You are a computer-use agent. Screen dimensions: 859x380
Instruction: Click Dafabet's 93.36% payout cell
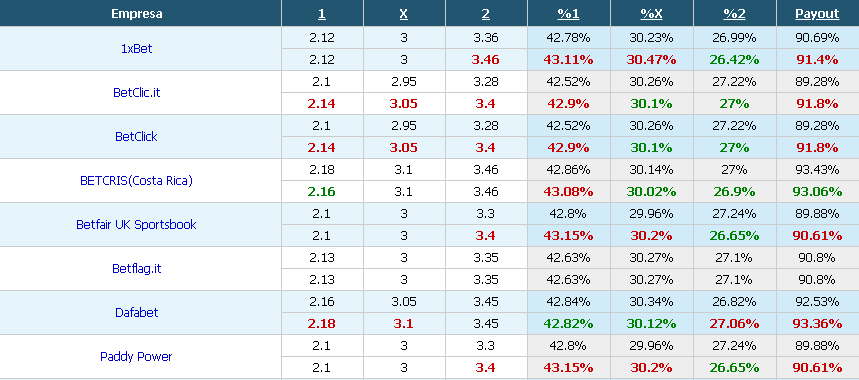tap(817, 324)
